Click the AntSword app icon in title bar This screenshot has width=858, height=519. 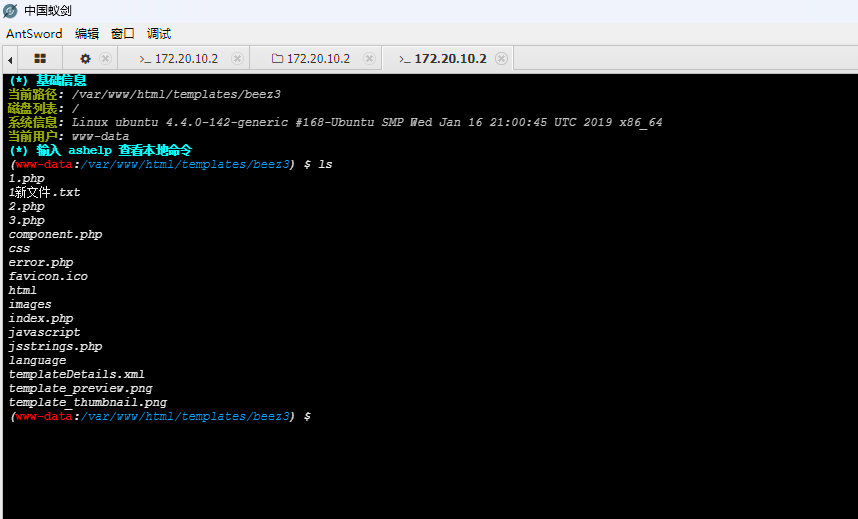point(10,11)
